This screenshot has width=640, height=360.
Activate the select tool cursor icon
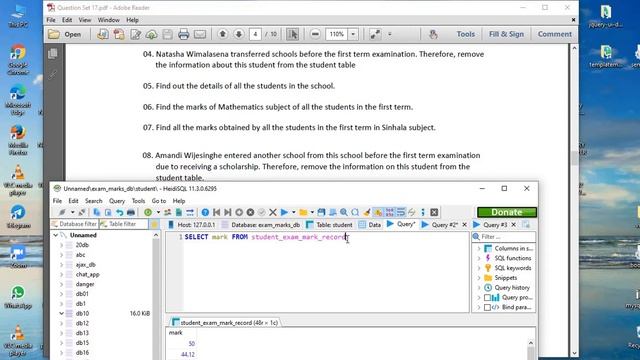293,34
